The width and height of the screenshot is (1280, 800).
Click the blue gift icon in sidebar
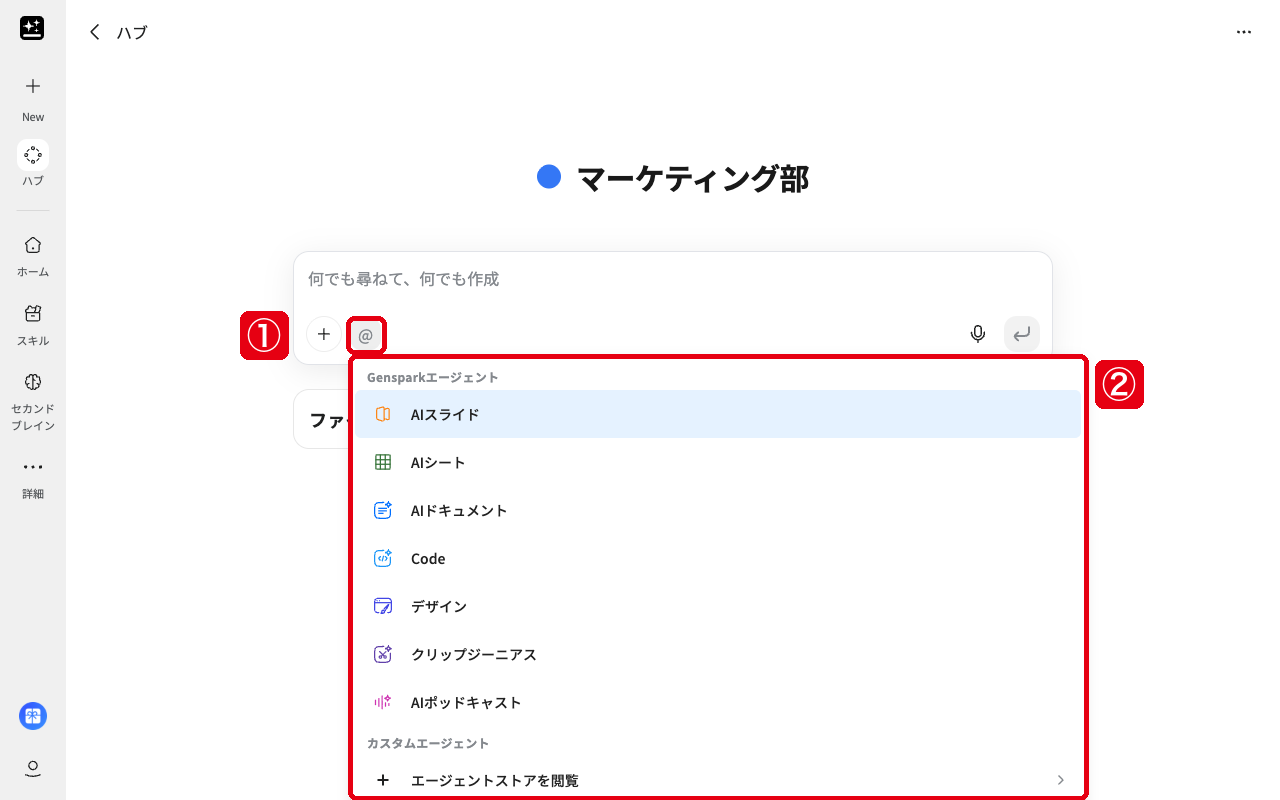[x=33, y=716]
